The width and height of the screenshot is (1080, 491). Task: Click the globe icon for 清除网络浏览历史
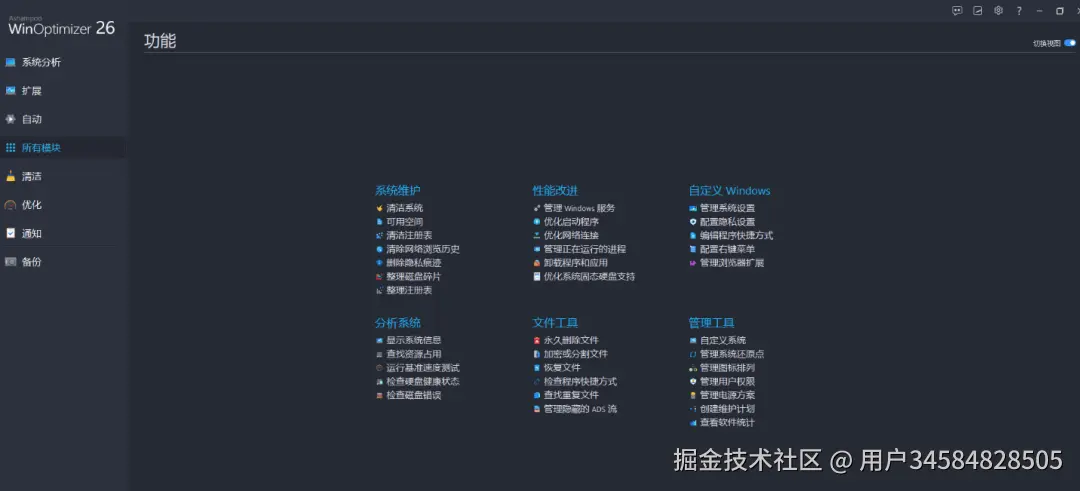379,249
